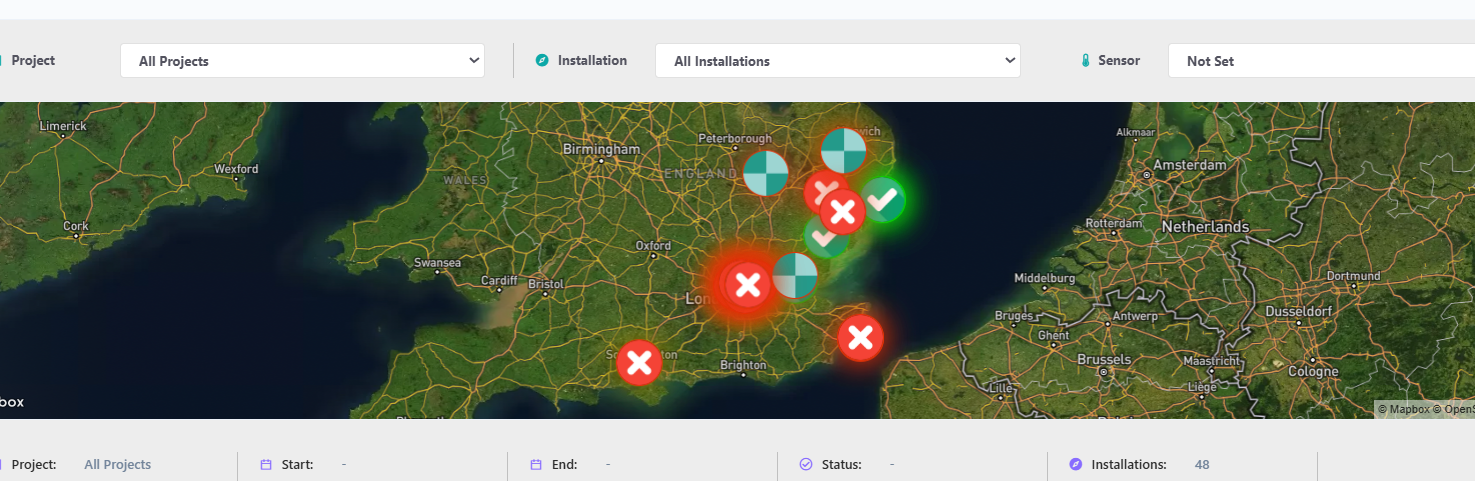Expand the All Installations dropdown
Screen dimensions: 1475x481
[x=837, y=61]
